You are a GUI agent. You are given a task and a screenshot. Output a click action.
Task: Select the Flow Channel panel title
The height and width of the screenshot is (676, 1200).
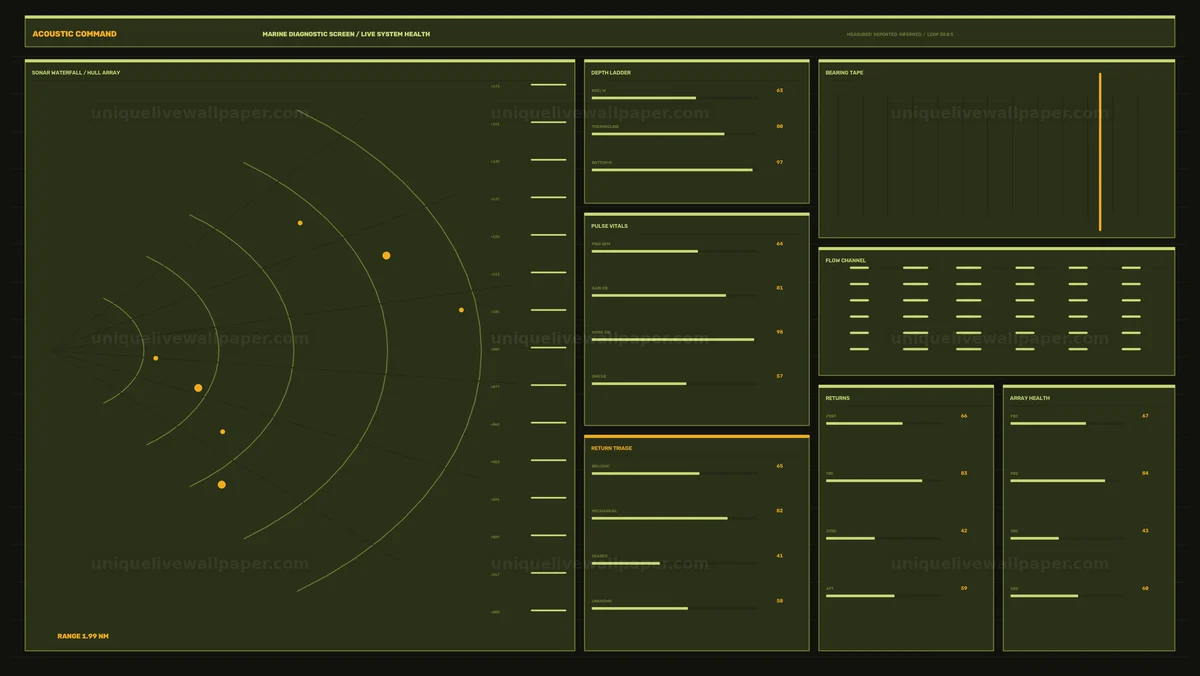(x=846, y=261)
